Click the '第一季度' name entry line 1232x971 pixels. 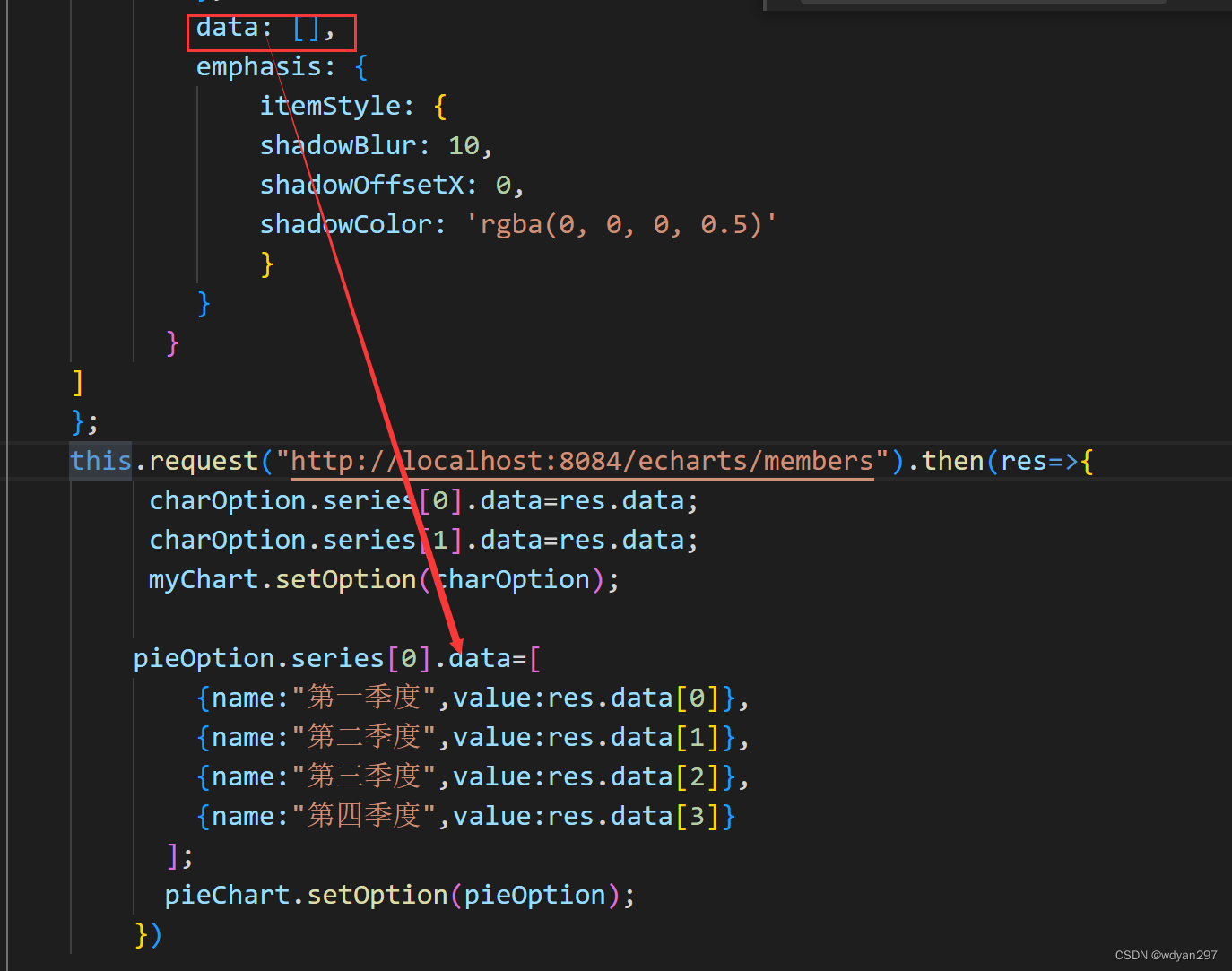pos(473,698)
